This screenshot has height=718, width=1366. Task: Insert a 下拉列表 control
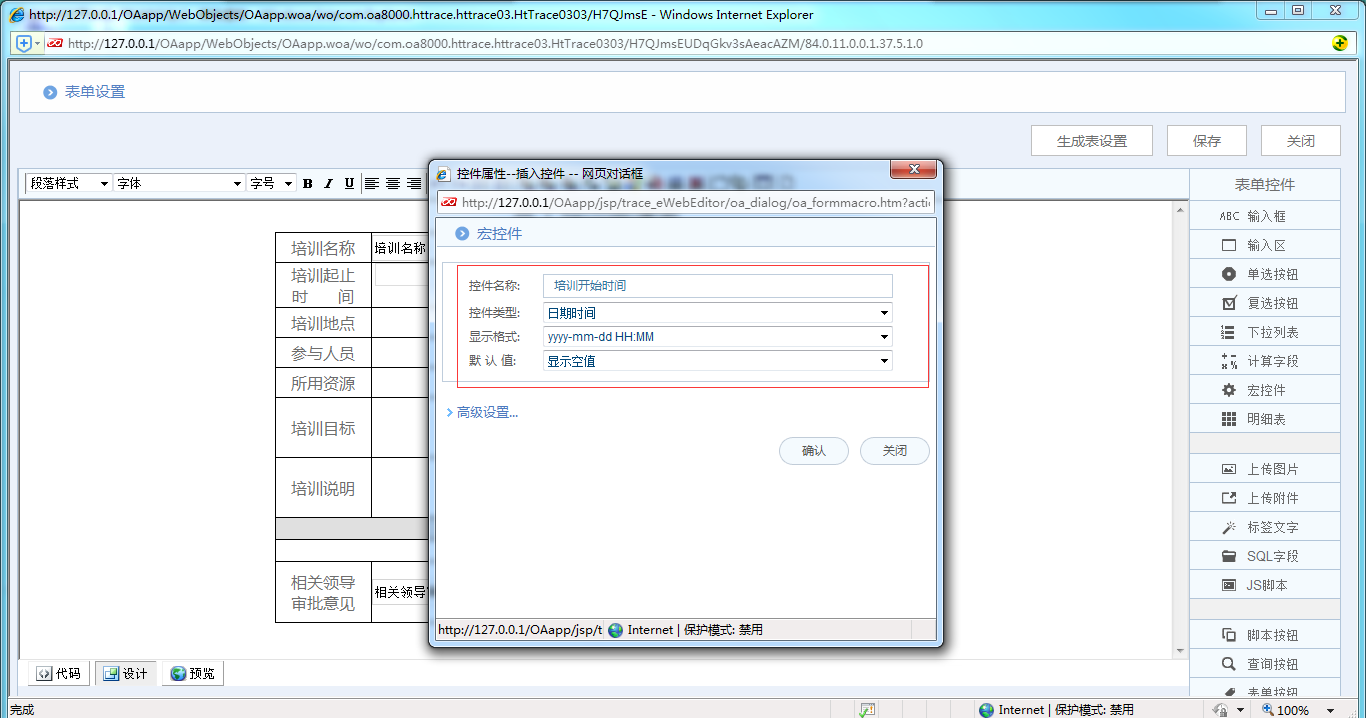tap(1264, 331)
